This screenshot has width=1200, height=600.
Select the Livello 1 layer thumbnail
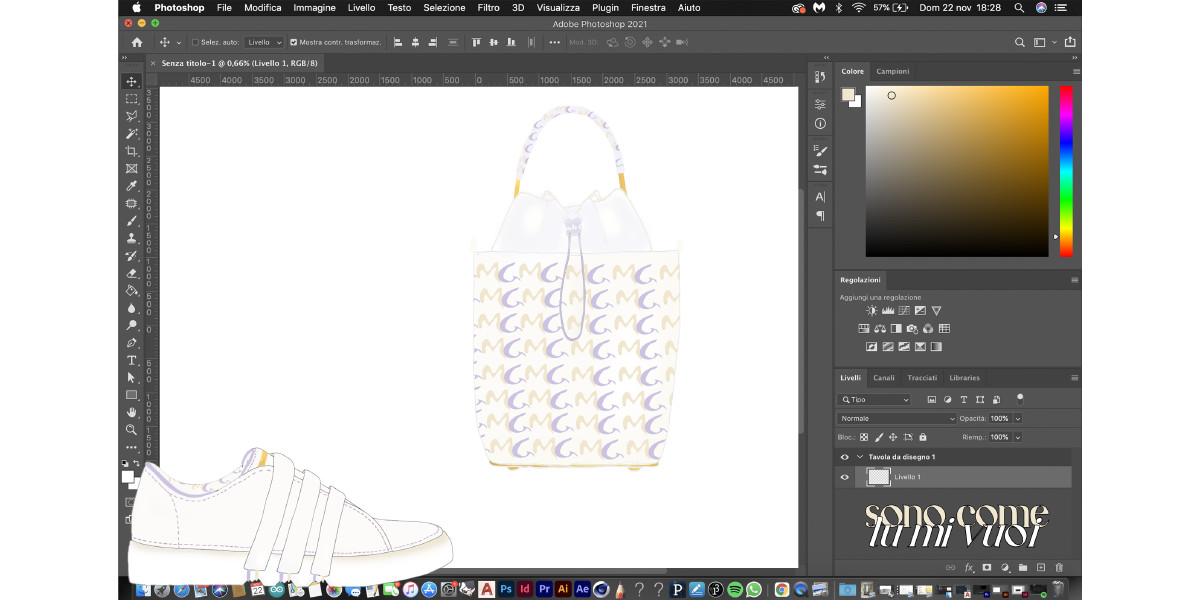pos(878,477)
